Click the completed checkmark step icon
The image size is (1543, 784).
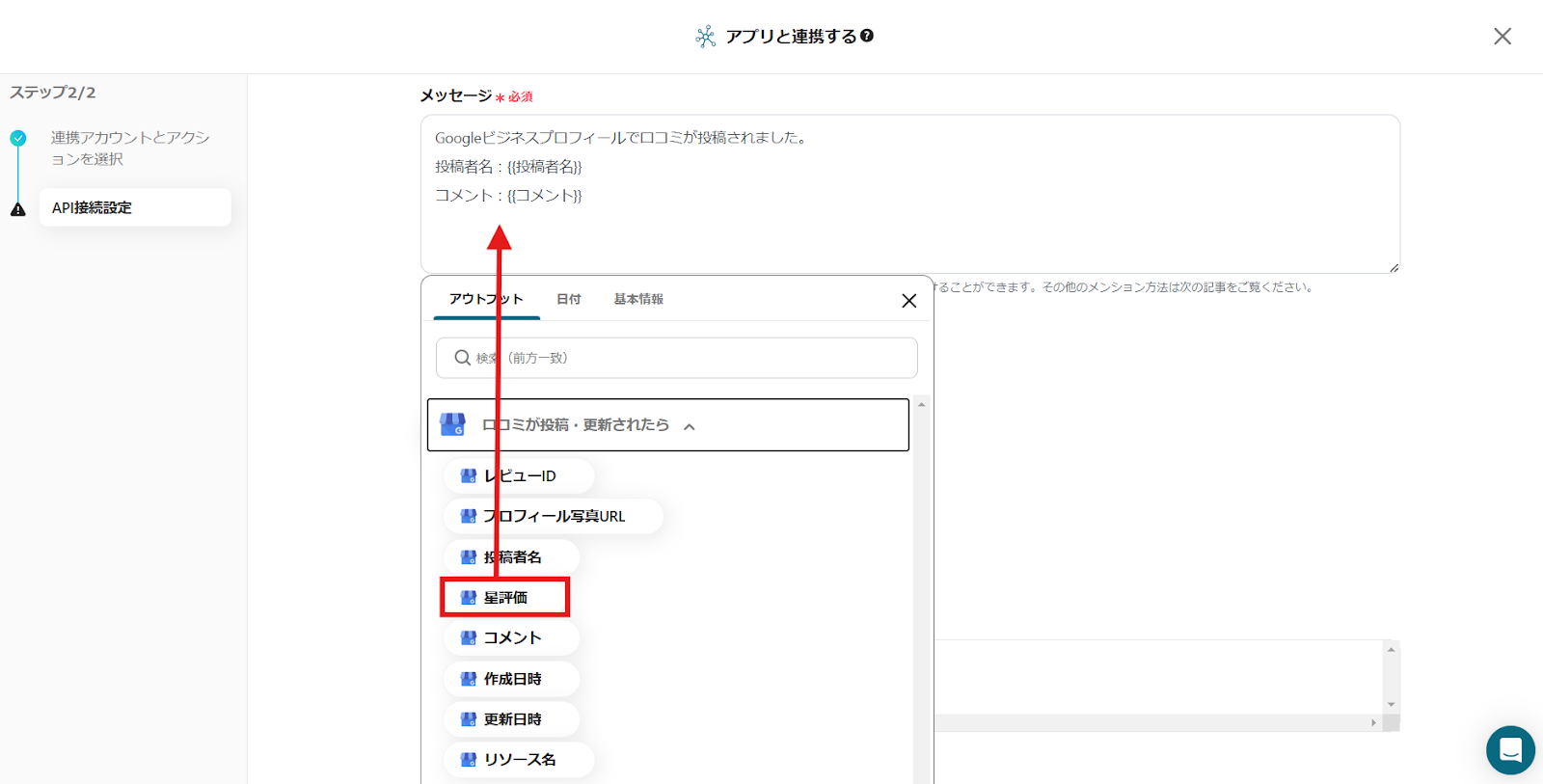click(18, 138)
